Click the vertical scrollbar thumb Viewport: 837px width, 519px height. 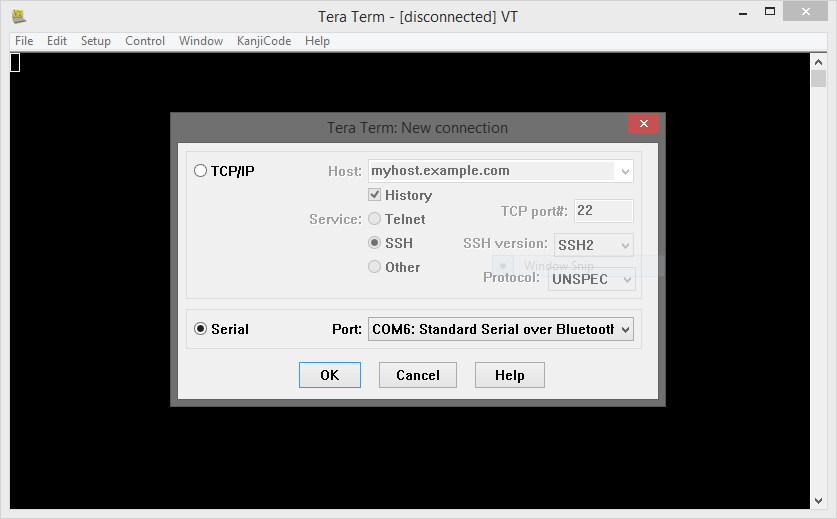click(818, 78)
